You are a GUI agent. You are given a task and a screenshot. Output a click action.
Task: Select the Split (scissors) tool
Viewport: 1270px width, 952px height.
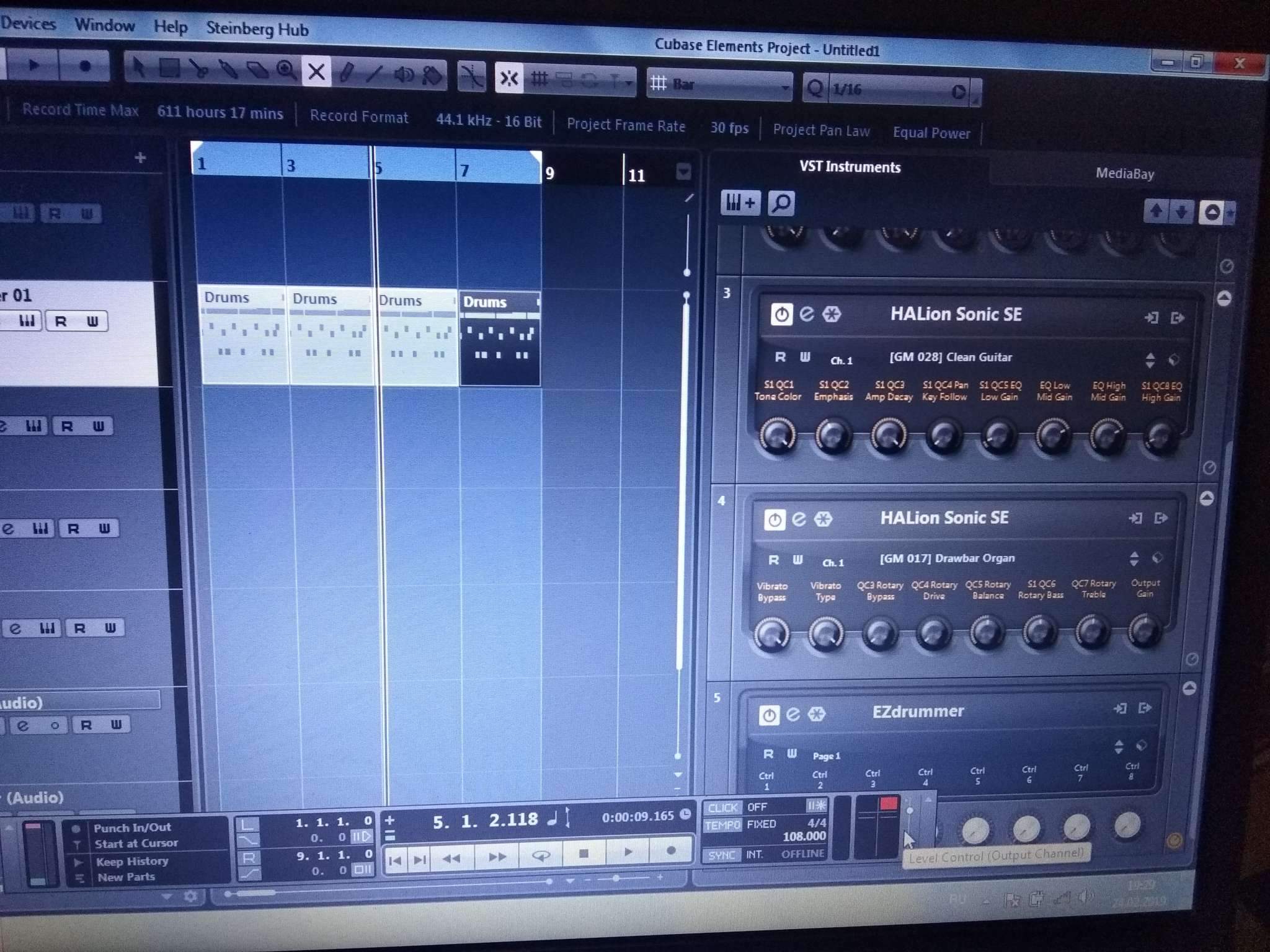click(x=198, y=69)
